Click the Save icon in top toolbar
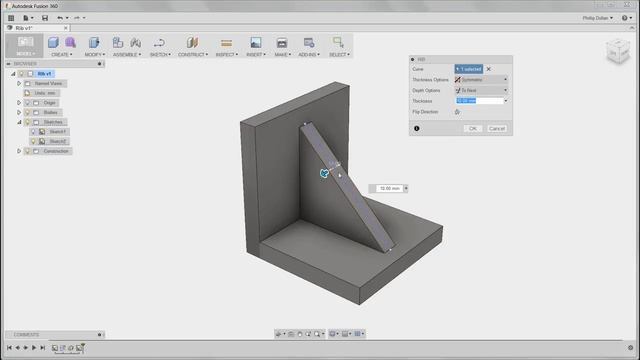The image size is (640, 360). click(45, 18)
